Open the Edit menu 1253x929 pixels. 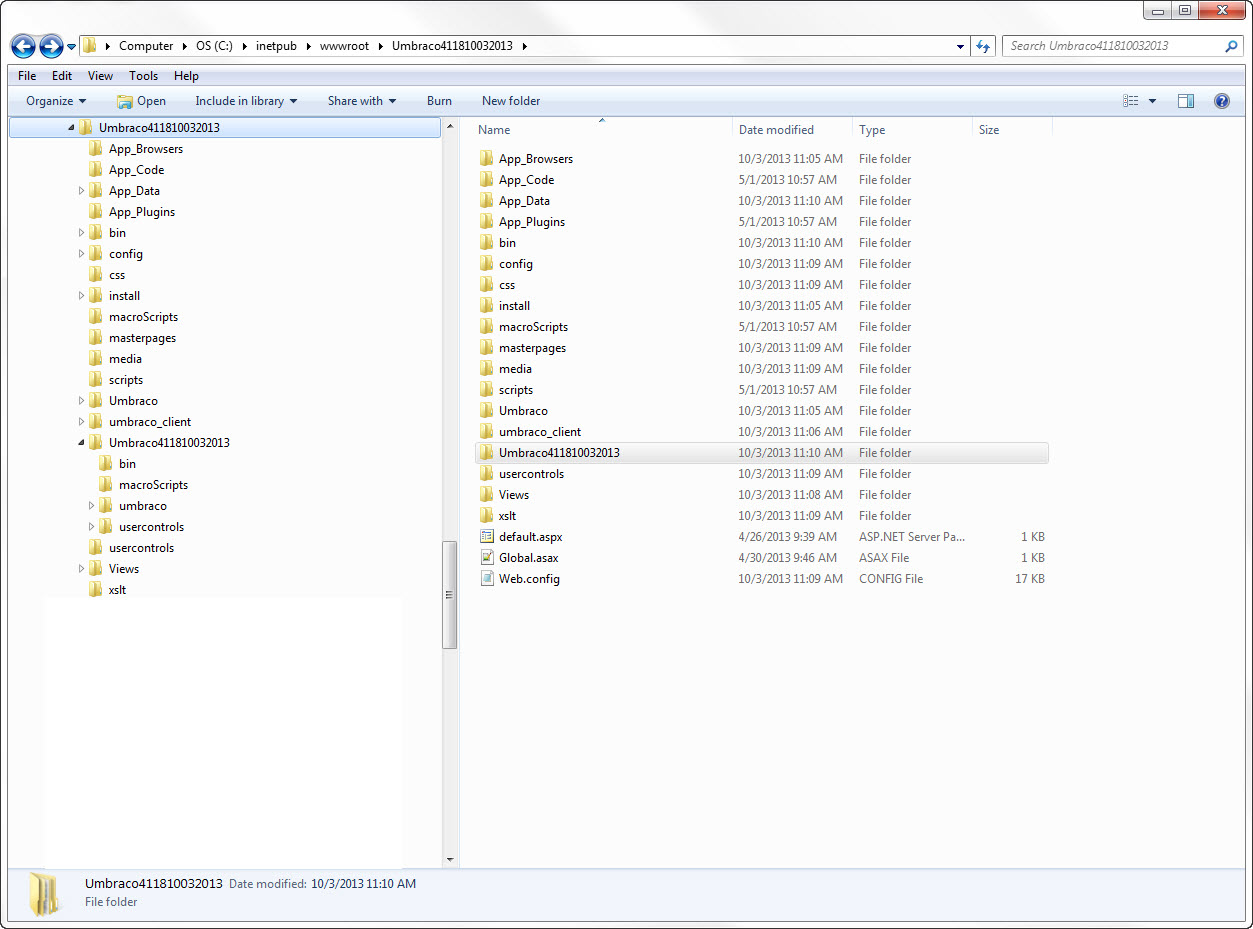(62, 76)
